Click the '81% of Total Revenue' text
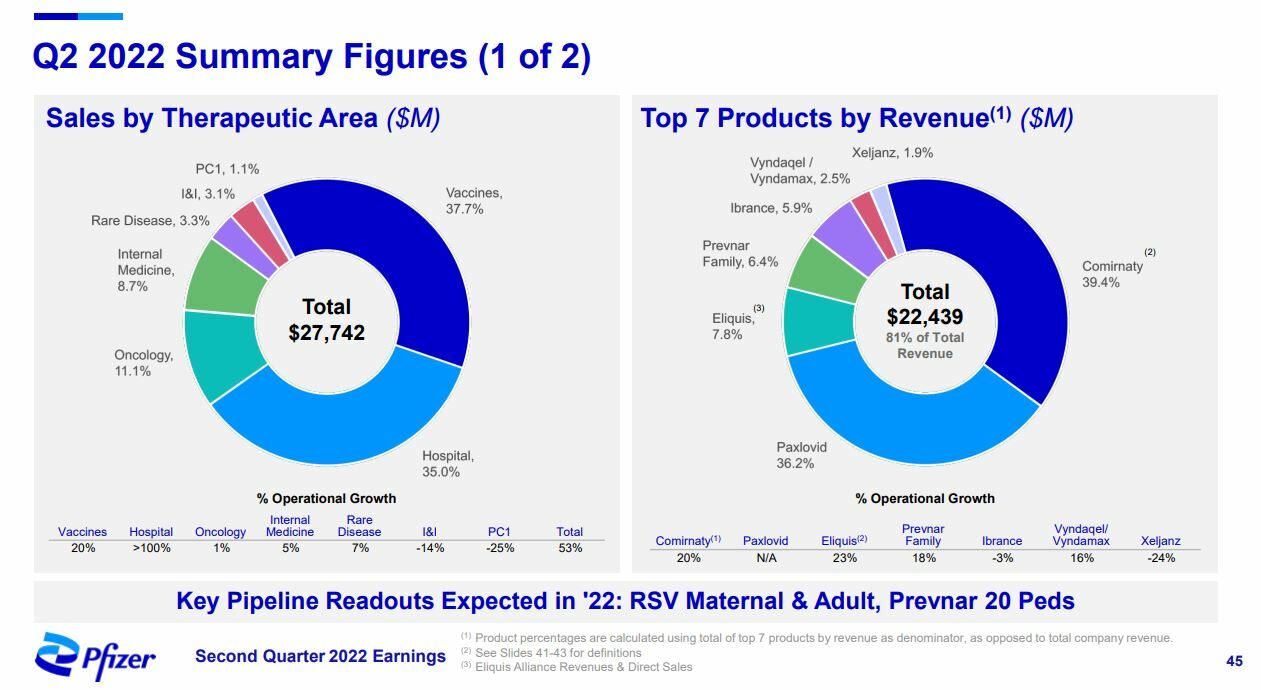This screenshot has height=690, width=1261. 925,345
